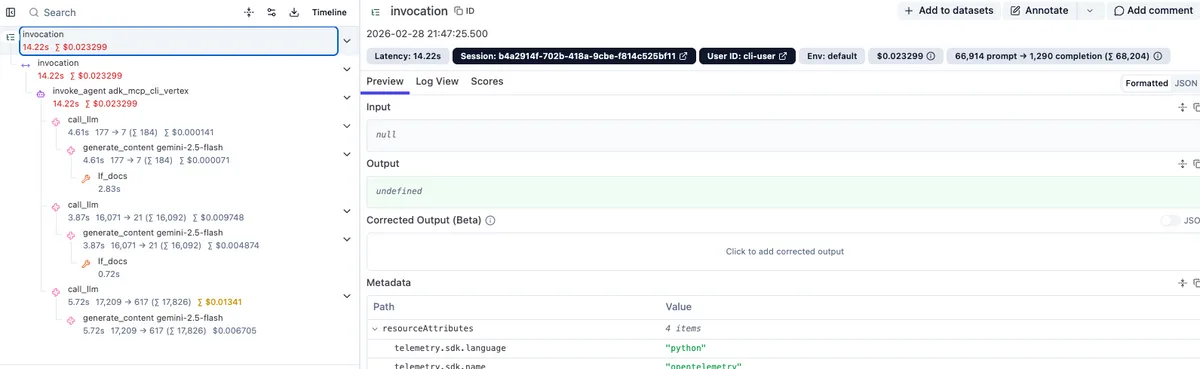Collapse the call_llm 5.72s chevron

pyautogui.click(x=346, y=295)
